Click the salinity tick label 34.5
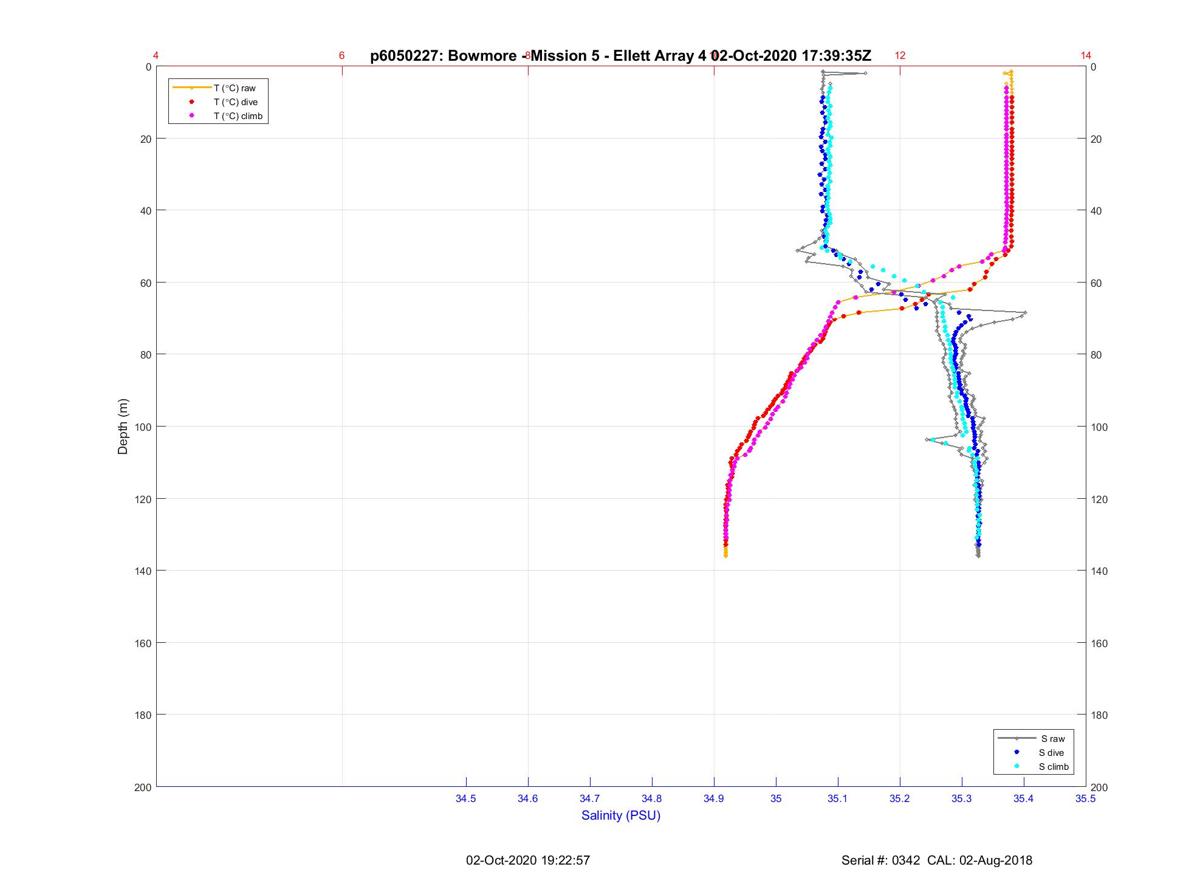Screen dimensions: 1200x885 click(x=466, y=799)
